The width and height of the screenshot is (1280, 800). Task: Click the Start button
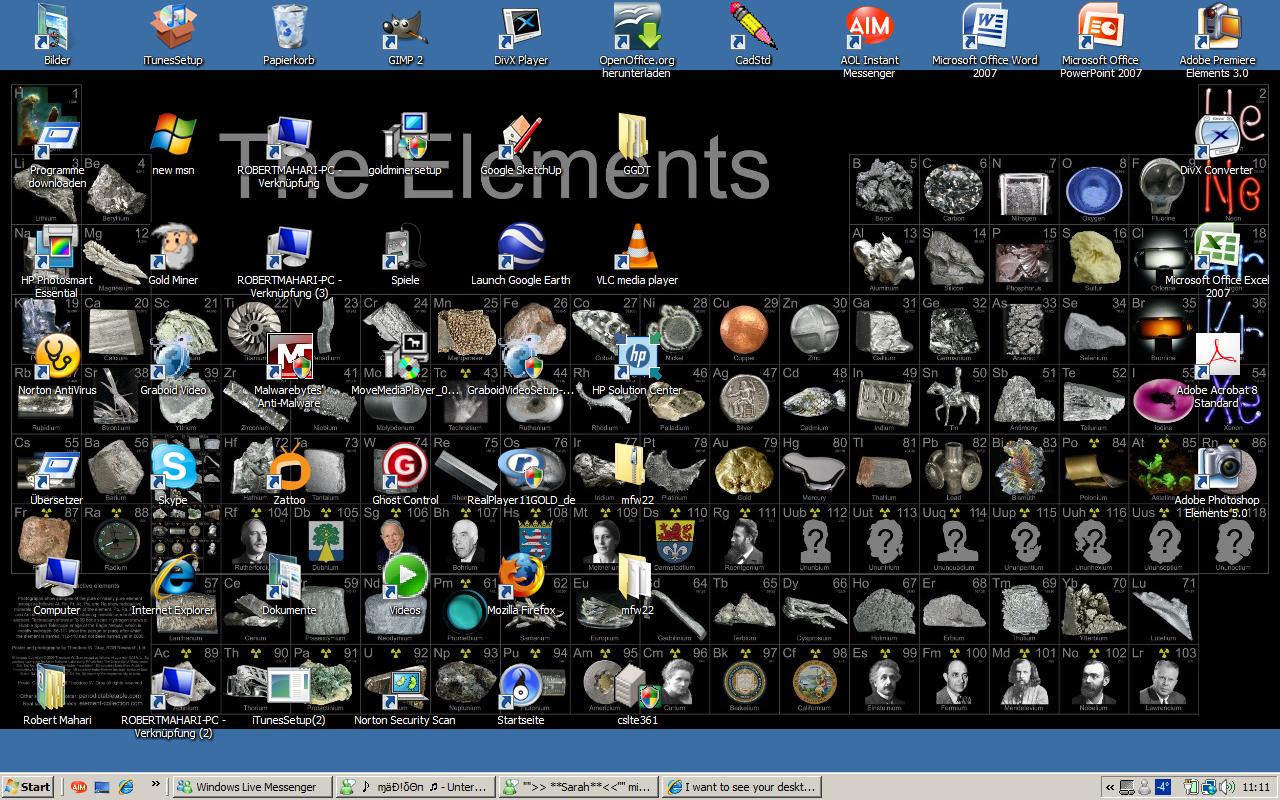[28, 787]
